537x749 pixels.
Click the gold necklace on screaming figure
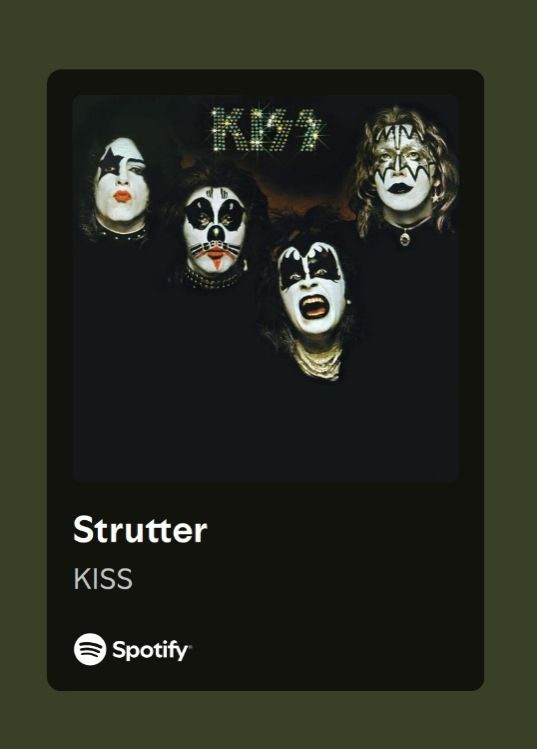[x=318, y=362]
